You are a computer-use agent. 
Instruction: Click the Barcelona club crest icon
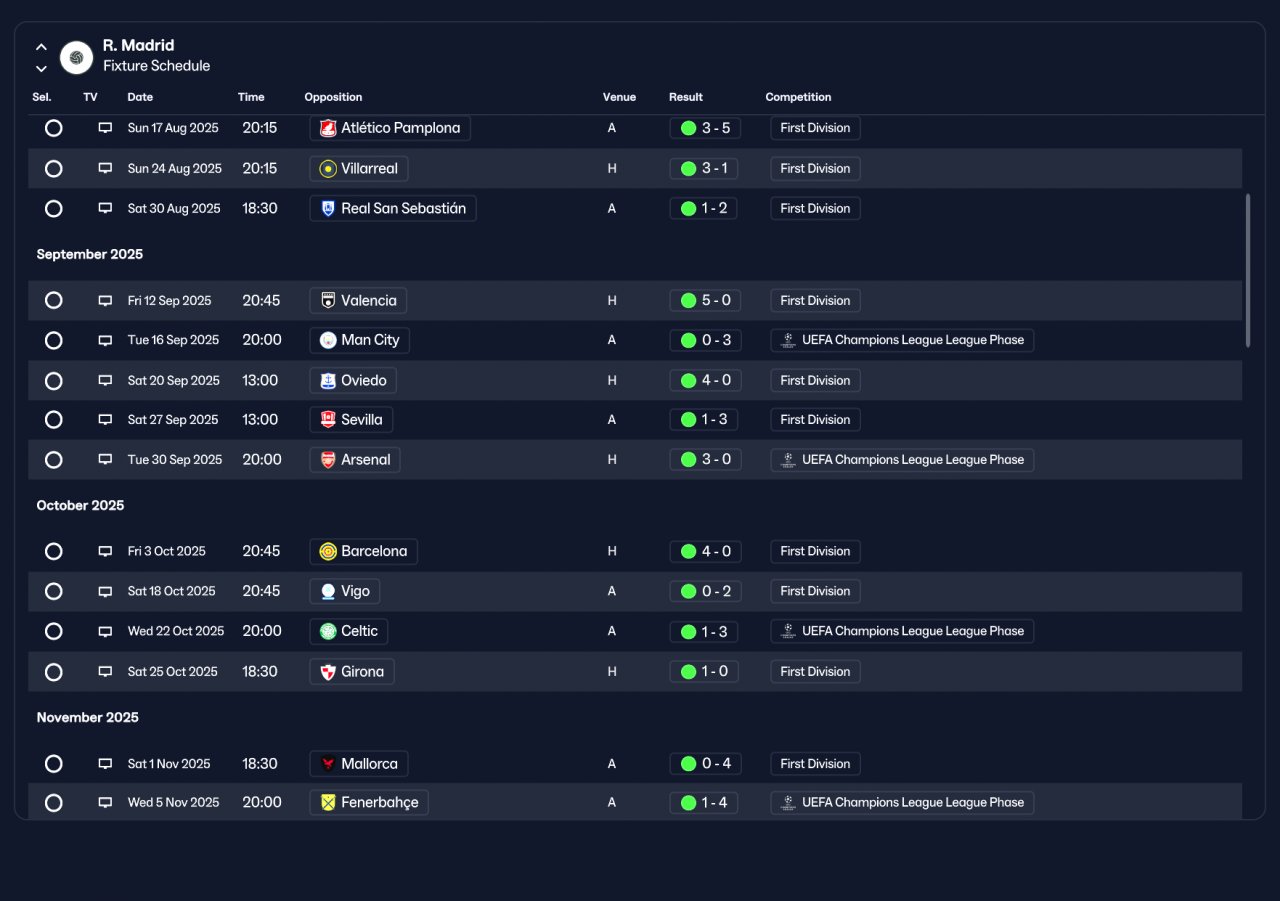[328, 551]
